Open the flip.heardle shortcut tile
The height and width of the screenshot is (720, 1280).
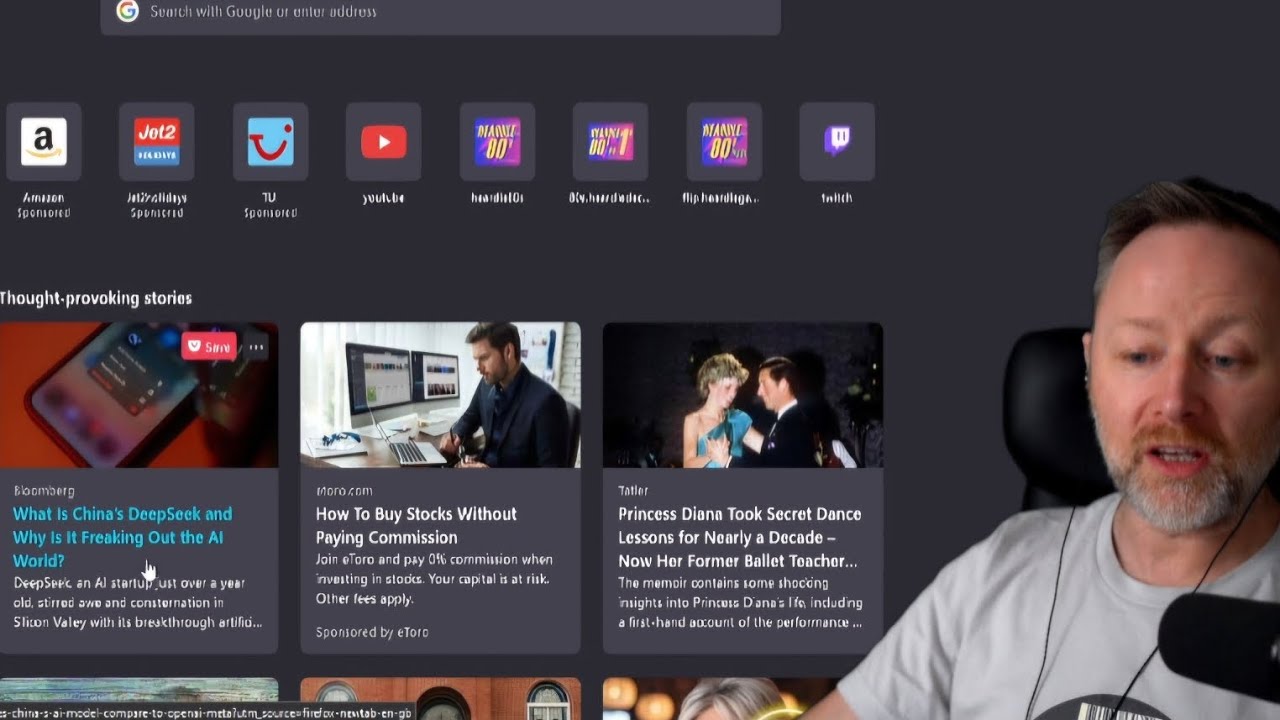[724, 142]
